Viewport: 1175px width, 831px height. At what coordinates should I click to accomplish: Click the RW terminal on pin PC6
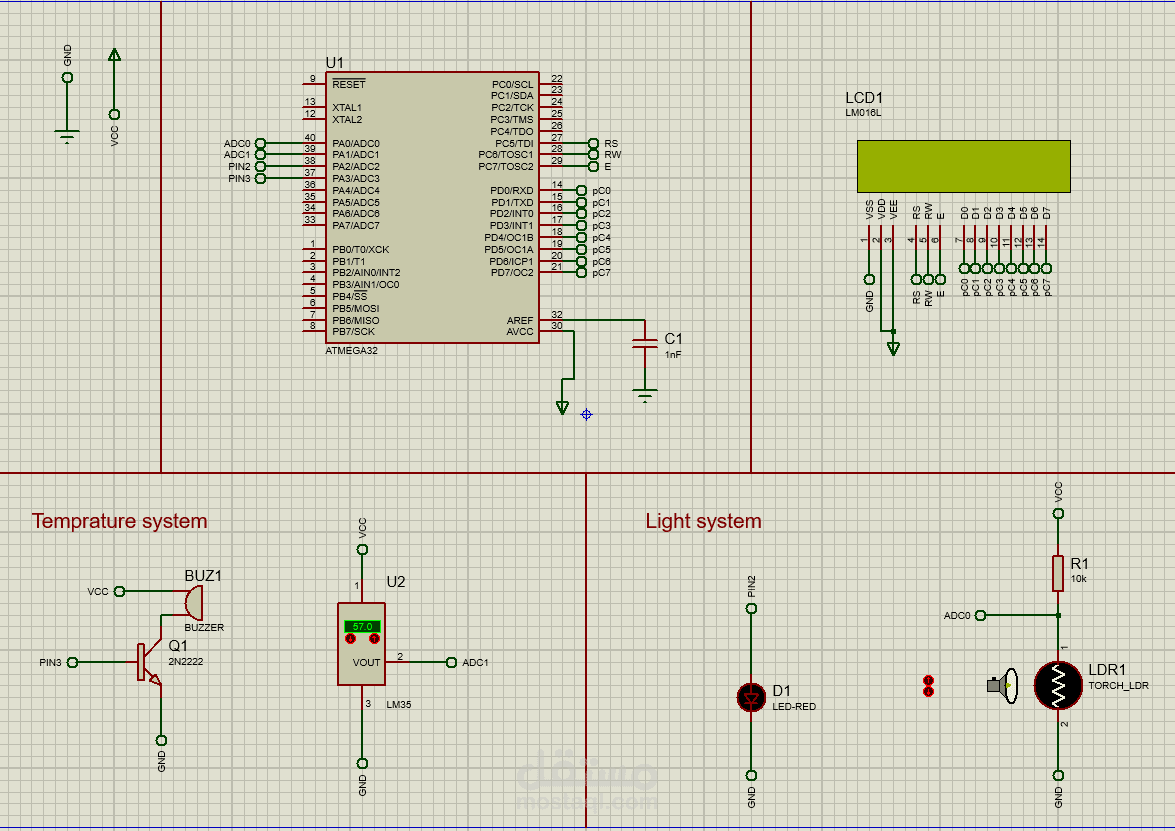pyautogui.click(x=593, y=155)
